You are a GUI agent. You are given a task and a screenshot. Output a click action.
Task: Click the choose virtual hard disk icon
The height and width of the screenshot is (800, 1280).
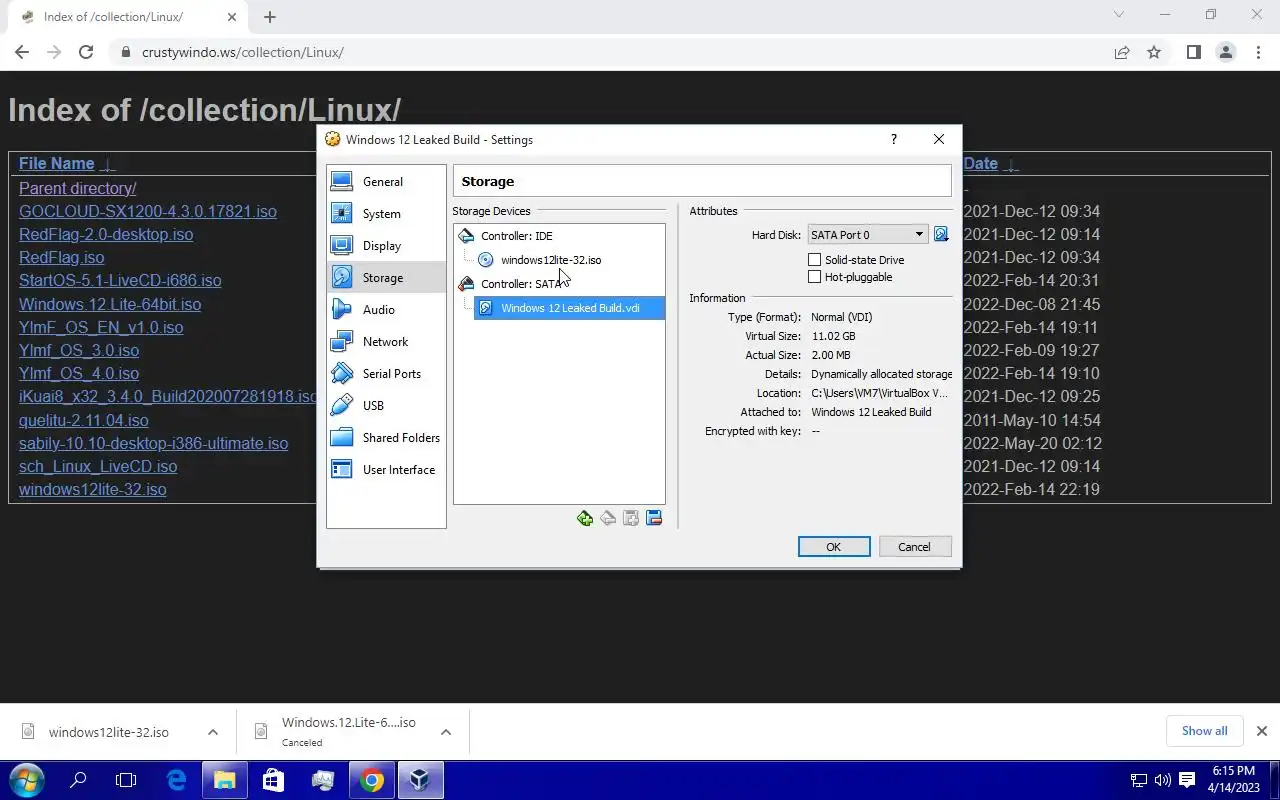point(941,235)
